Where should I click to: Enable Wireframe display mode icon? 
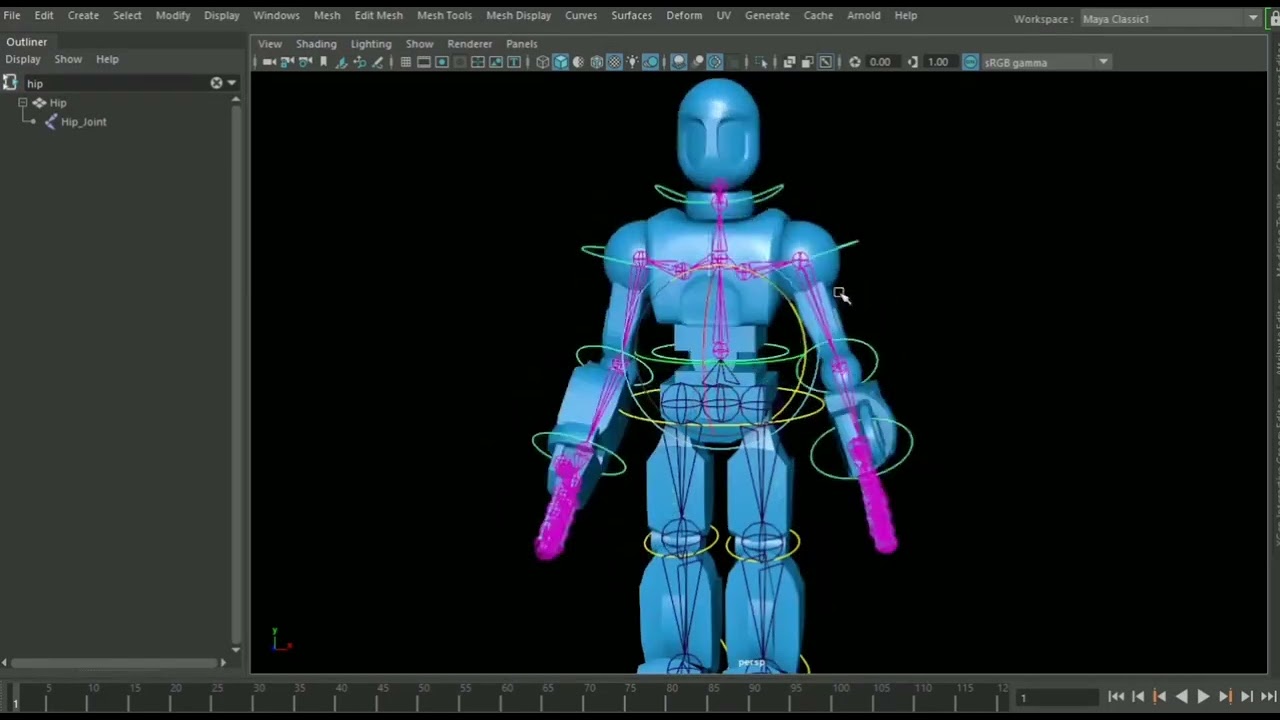click(x=542, y=62)
